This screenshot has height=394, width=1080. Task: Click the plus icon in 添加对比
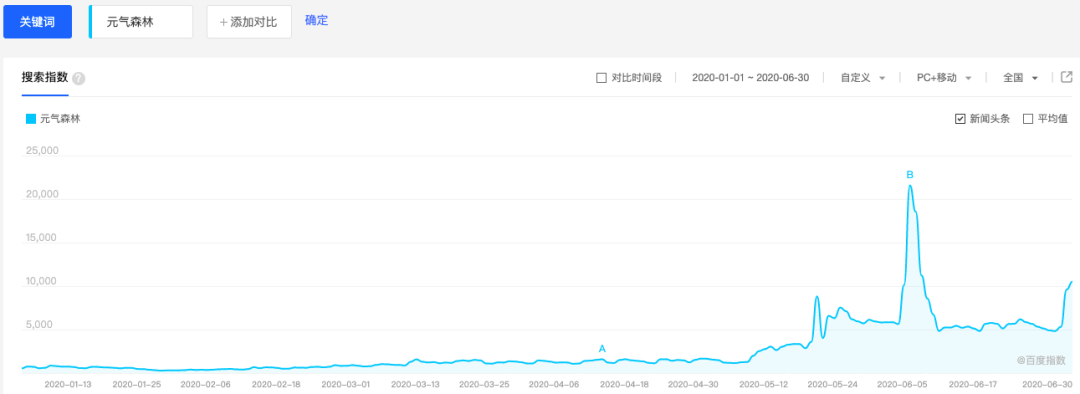point(223,23)
